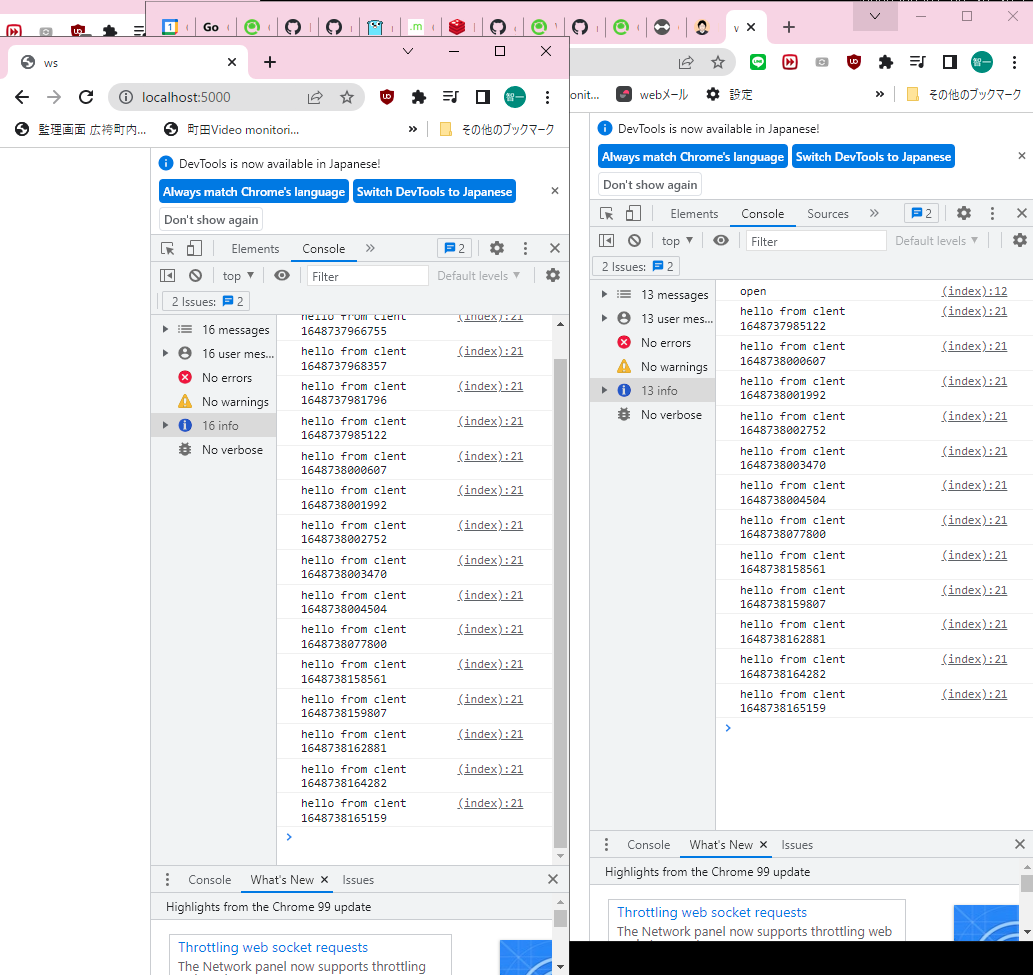This screenshot has width=1033, height=975.
Task: Open DevTools settings gear in front window
Action: click(497, 249)
